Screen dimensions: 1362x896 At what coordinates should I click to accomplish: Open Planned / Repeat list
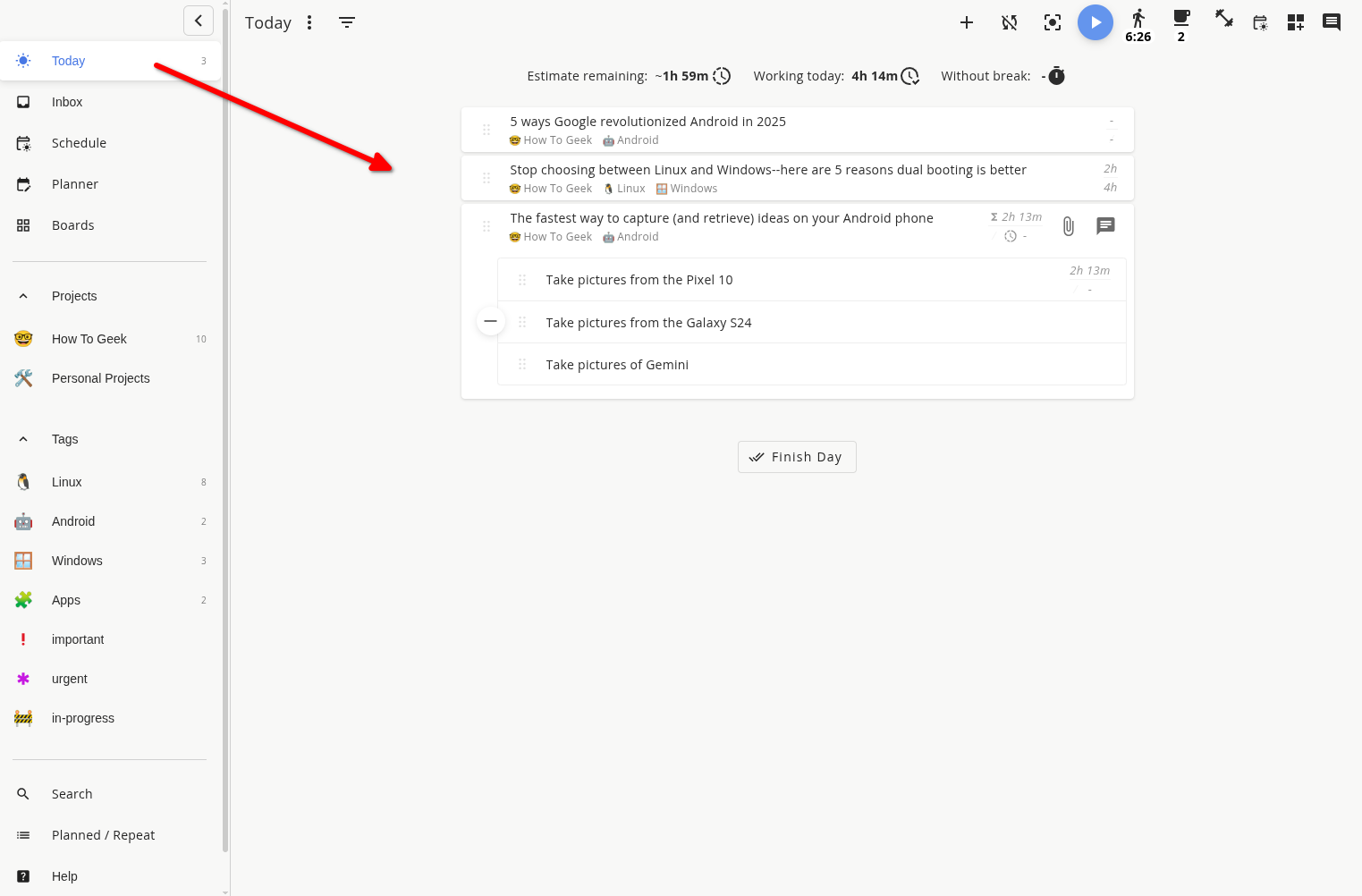pos(111,835)
